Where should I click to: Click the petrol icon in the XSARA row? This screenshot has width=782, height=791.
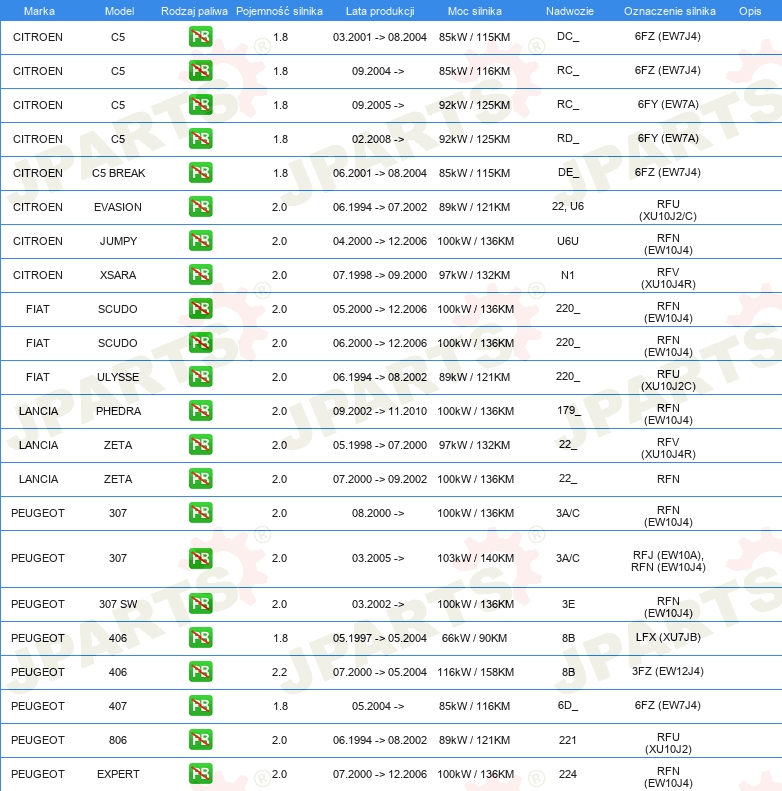201,275
